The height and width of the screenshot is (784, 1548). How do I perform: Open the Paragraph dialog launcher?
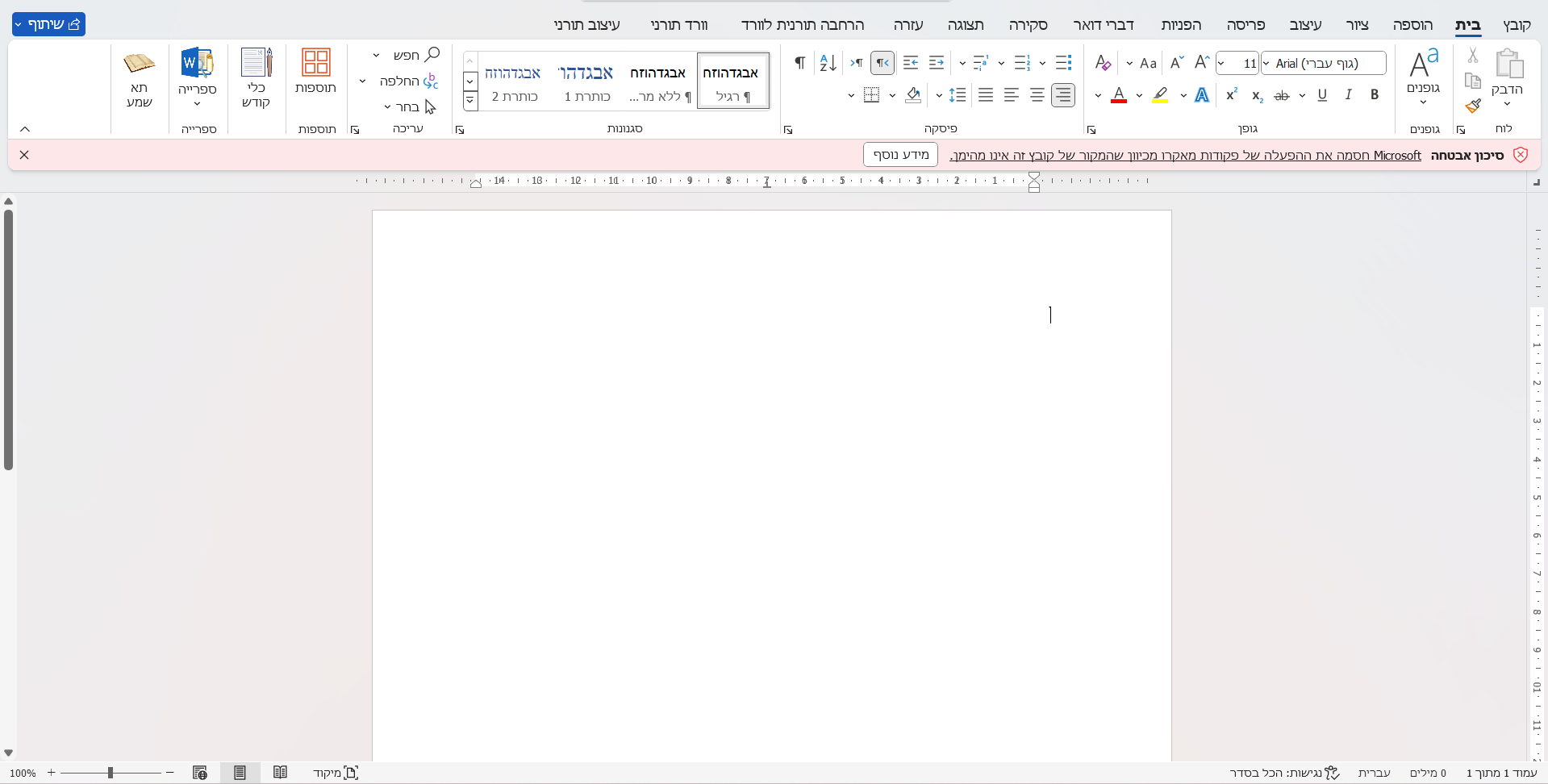coord(788,129)
